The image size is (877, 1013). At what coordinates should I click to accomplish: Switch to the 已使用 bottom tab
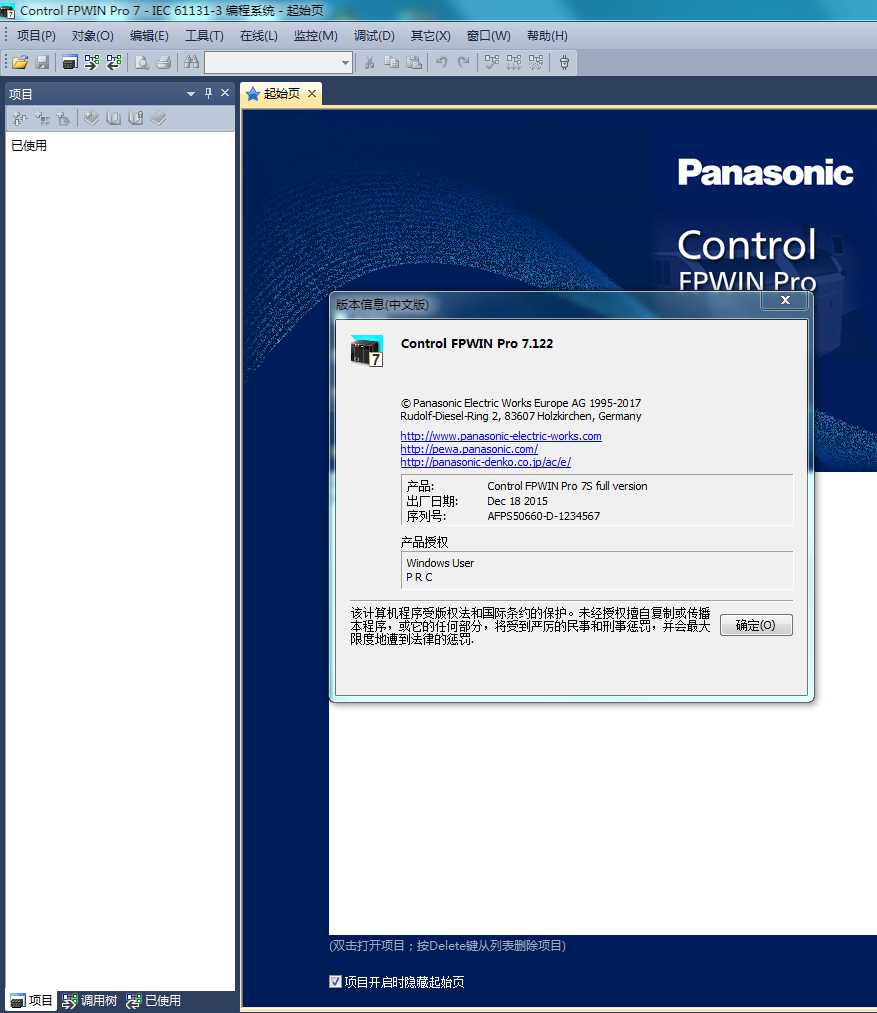[154, 1000]
